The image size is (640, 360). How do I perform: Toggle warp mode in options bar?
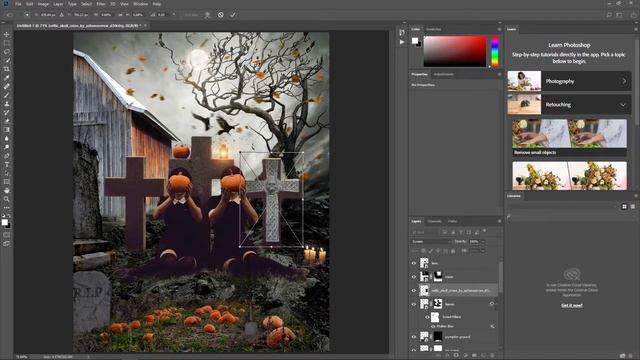click(207, 15)
